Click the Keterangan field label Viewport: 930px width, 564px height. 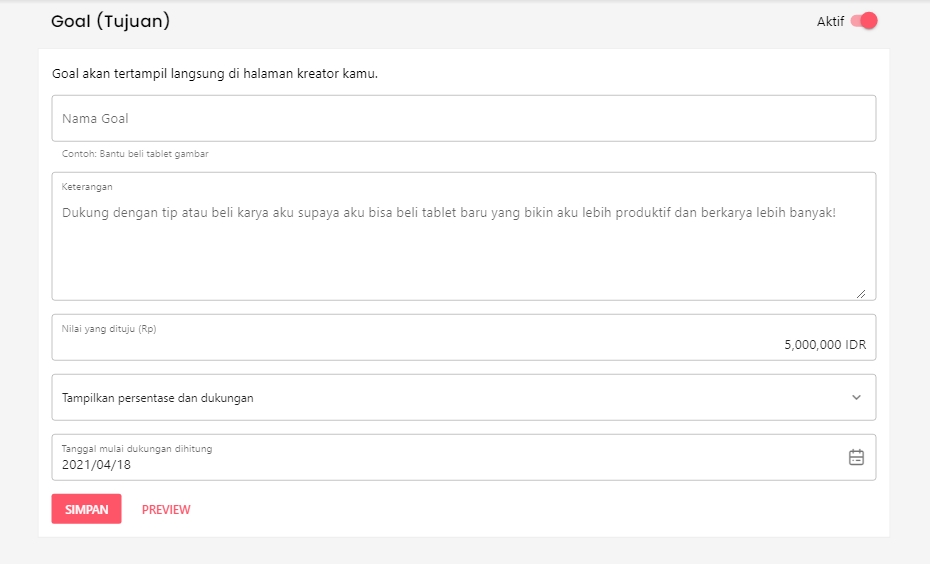87,186
